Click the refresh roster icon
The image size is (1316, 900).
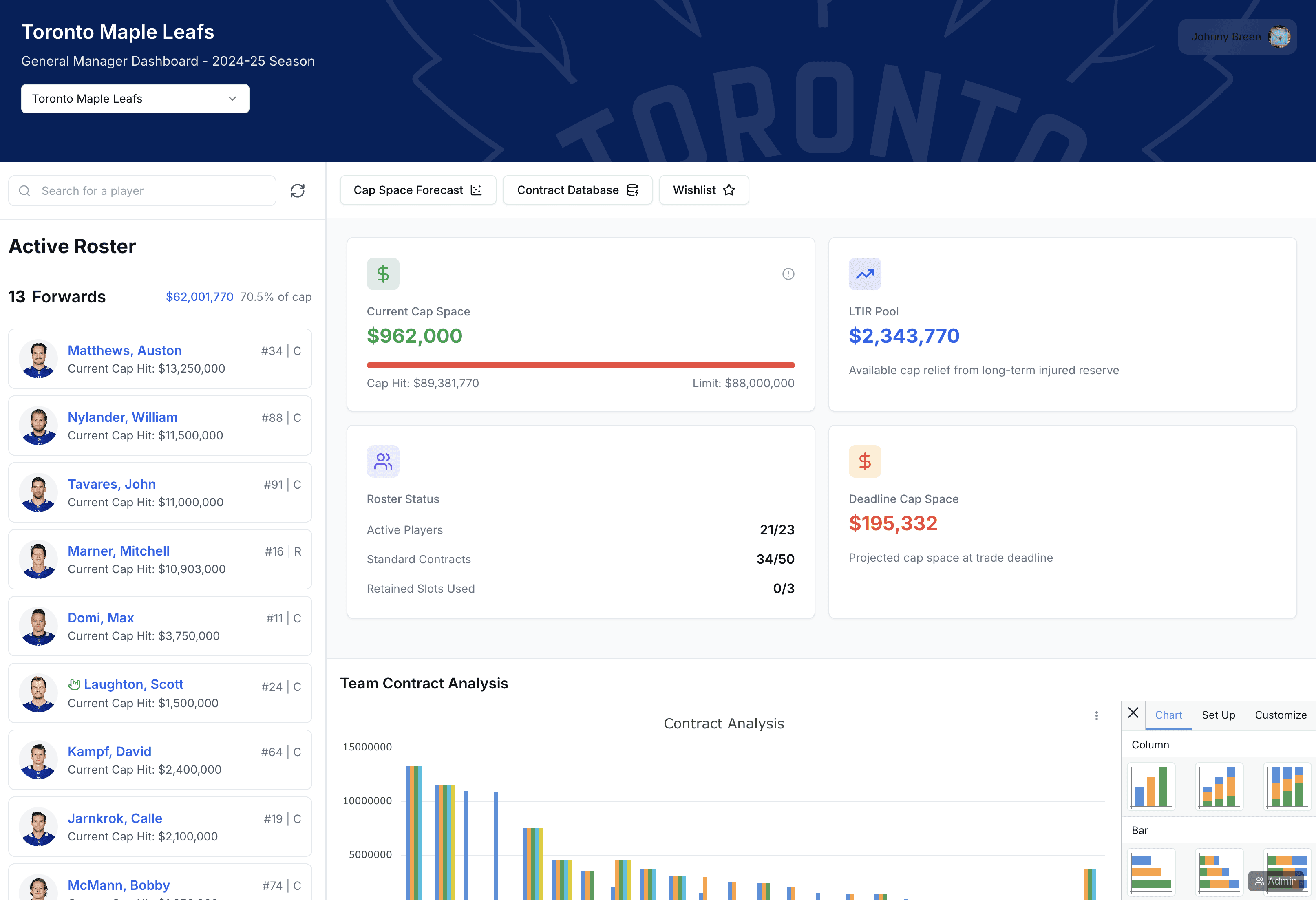297,191
